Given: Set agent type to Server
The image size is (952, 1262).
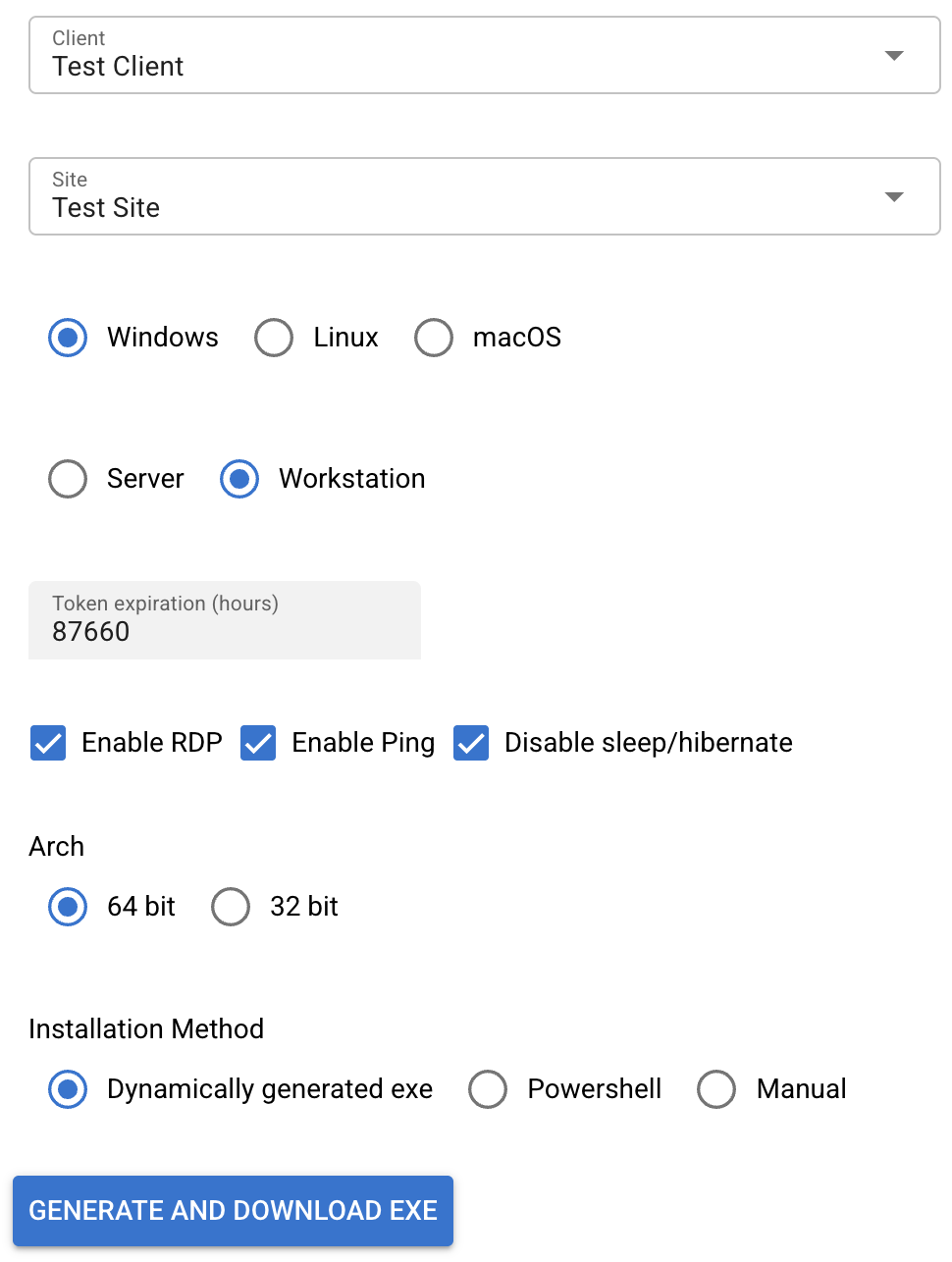Looking at the screenshot, I should [68, 479].
